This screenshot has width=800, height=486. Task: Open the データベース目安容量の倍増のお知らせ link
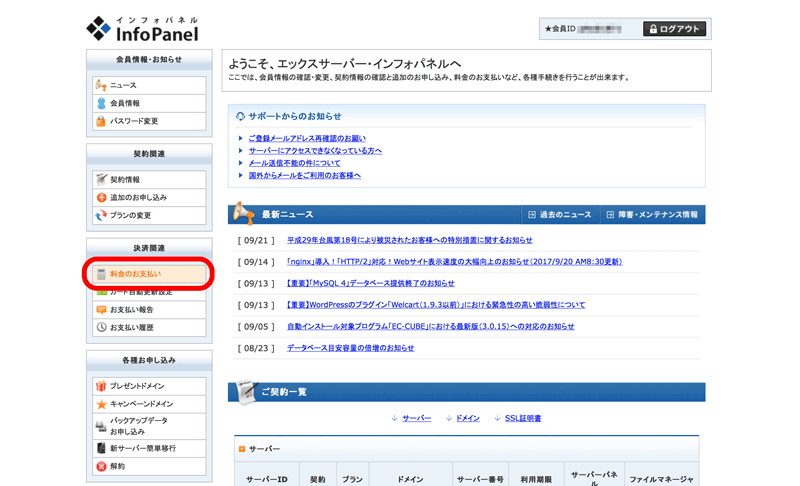[351, 348]
